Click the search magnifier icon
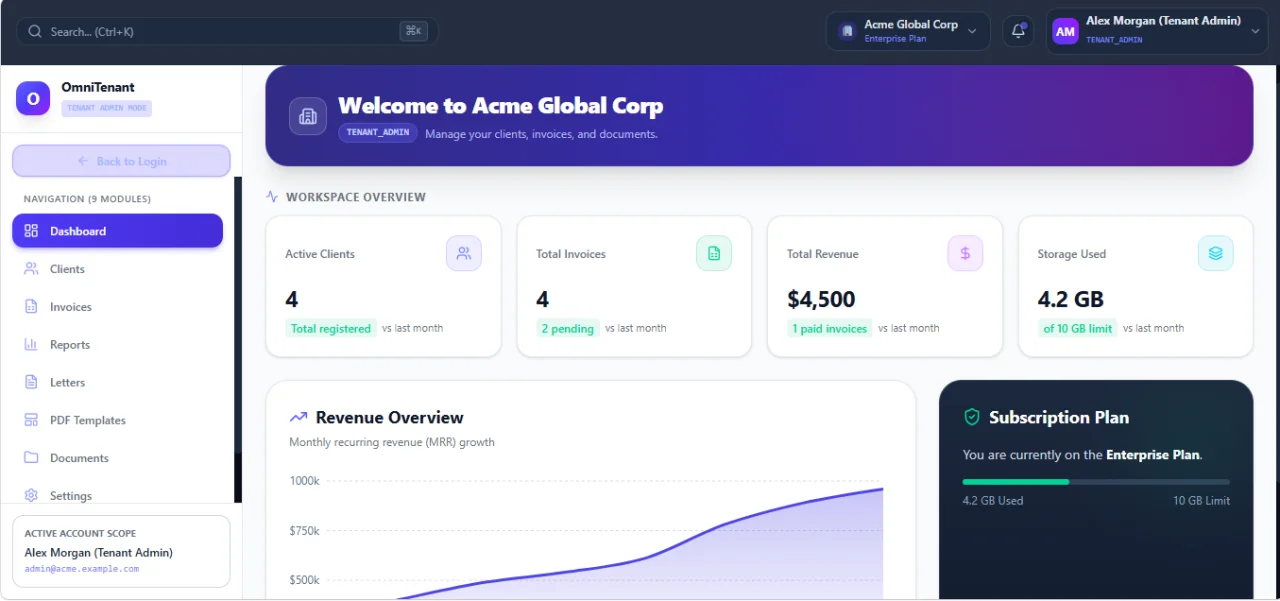 coord(35,31)
